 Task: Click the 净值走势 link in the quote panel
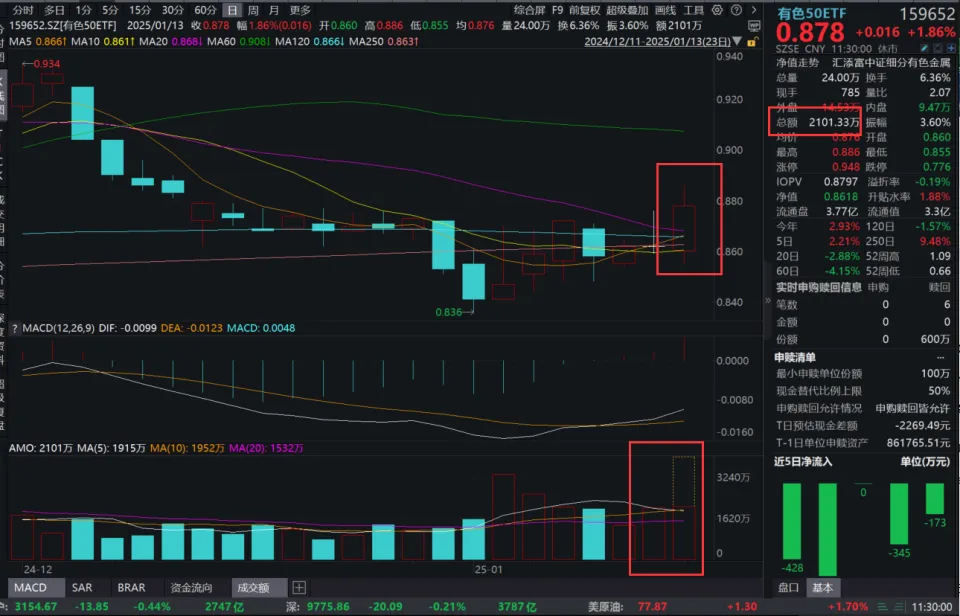[x=798, y=61]
